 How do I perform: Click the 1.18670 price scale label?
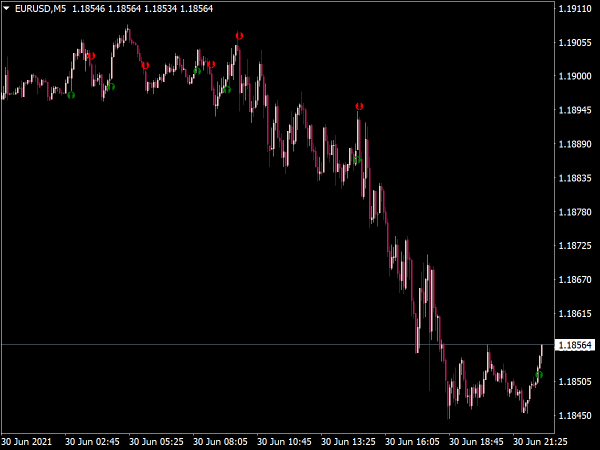tap(575, 280)
